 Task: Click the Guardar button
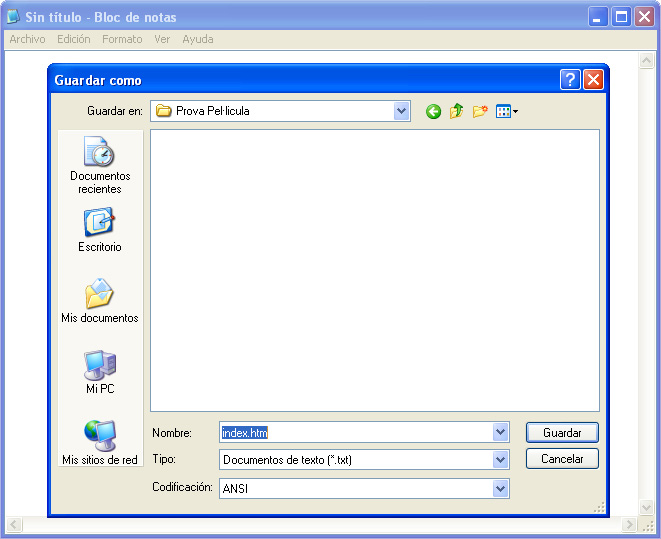[x=562, y=433]
